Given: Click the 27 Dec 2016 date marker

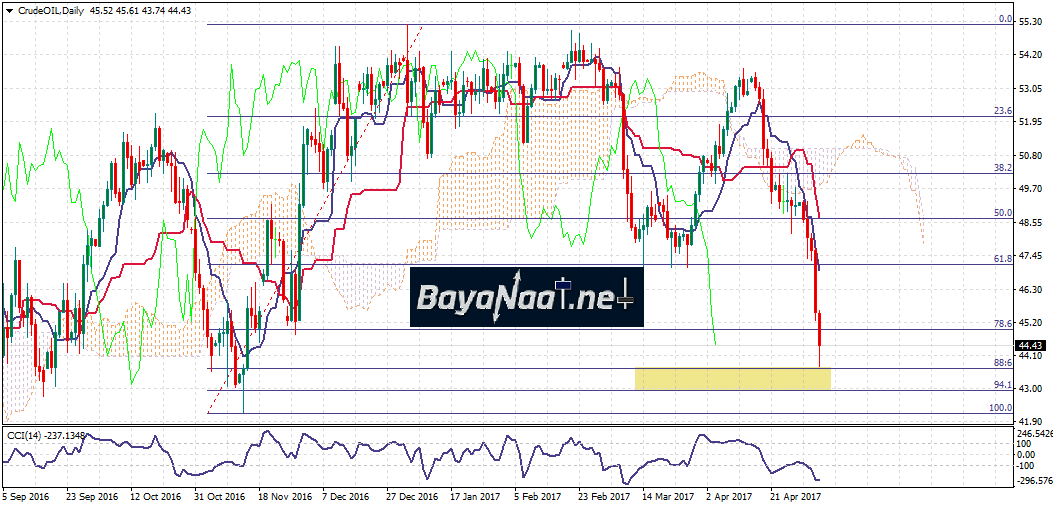Looking at the screenshot, I should [412, 495].
